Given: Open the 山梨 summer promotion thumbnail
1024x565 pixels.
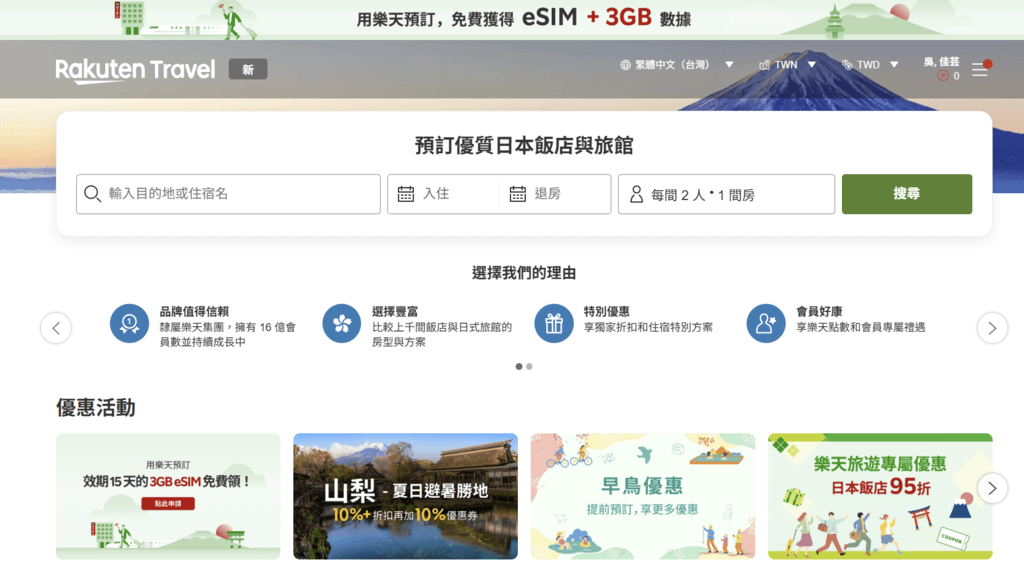Looking at the screenshot, I should [x=406, y=496].
